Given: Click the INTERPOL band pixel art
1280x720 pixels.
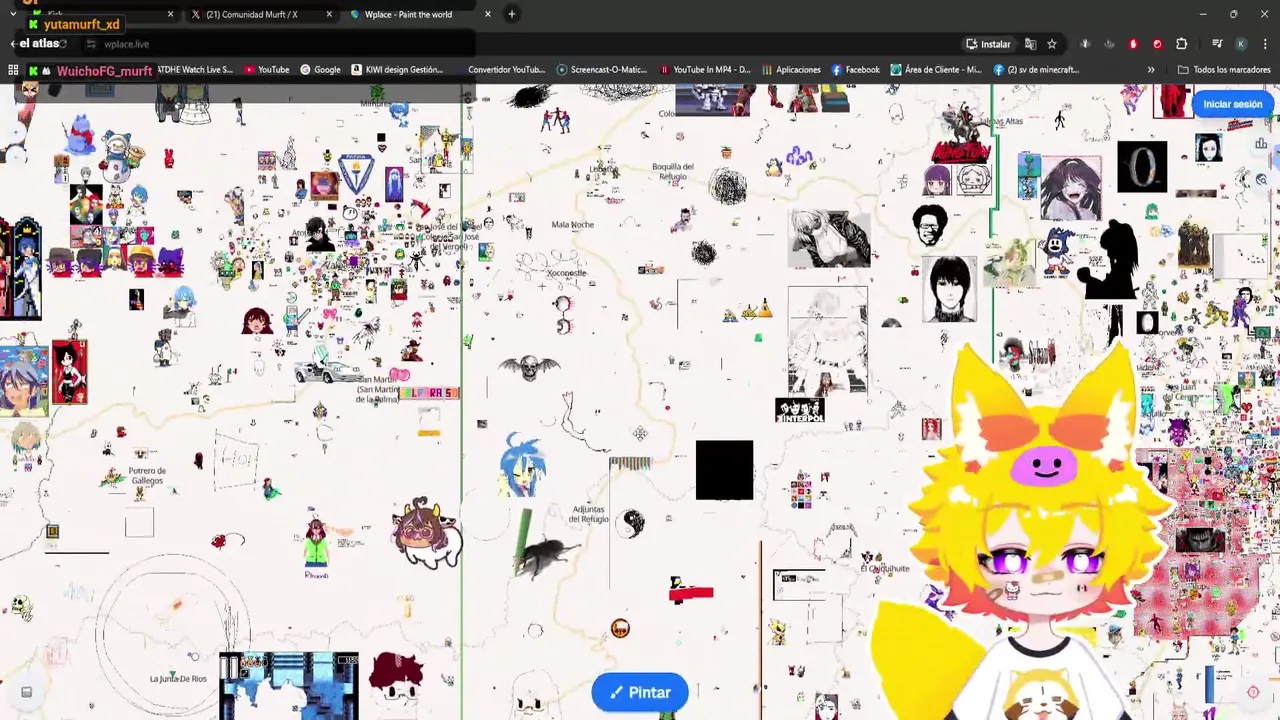Looking at the screenshot, I should (799, 410).
